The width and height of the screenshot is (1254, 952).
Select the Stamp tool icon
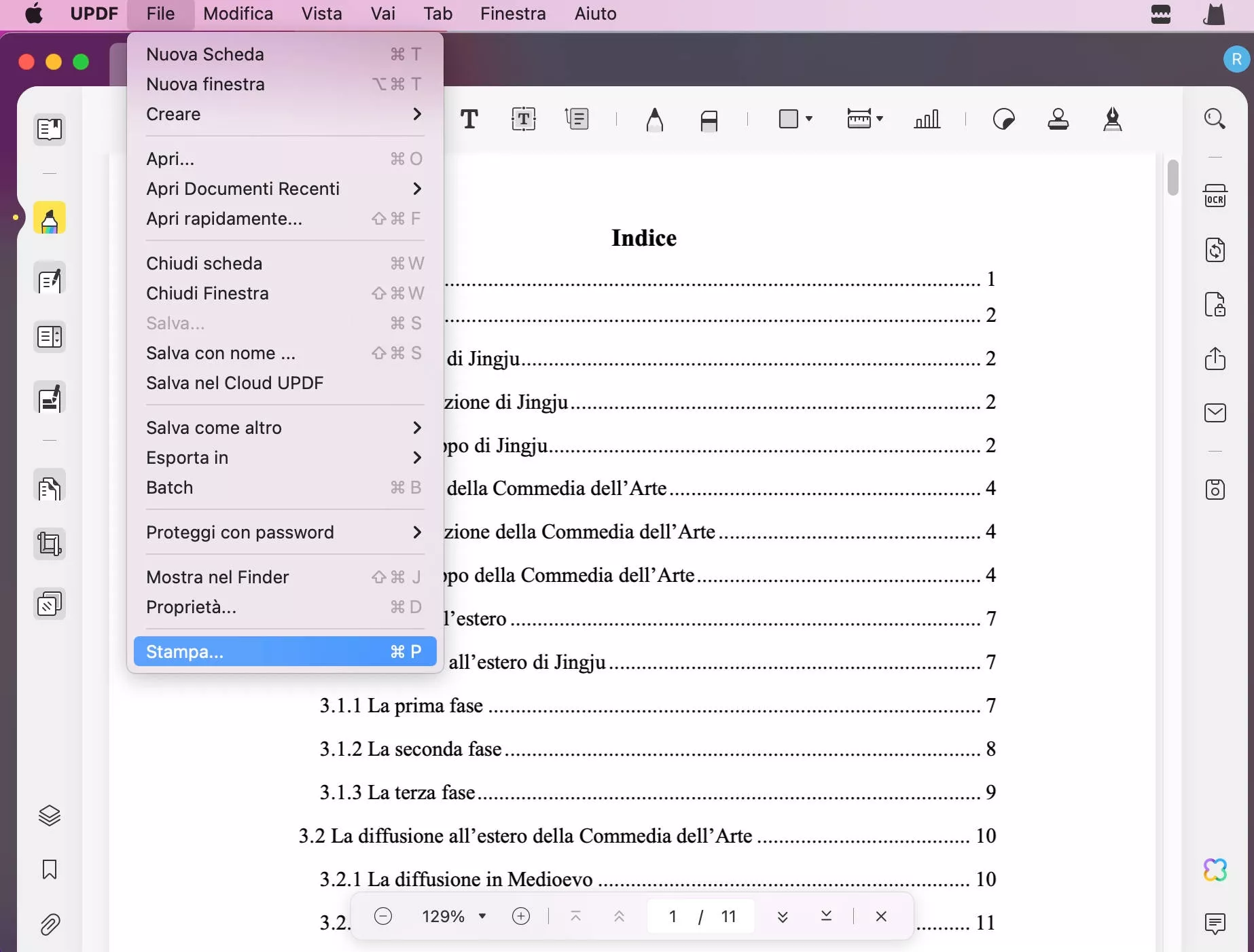coord(1058,120)
